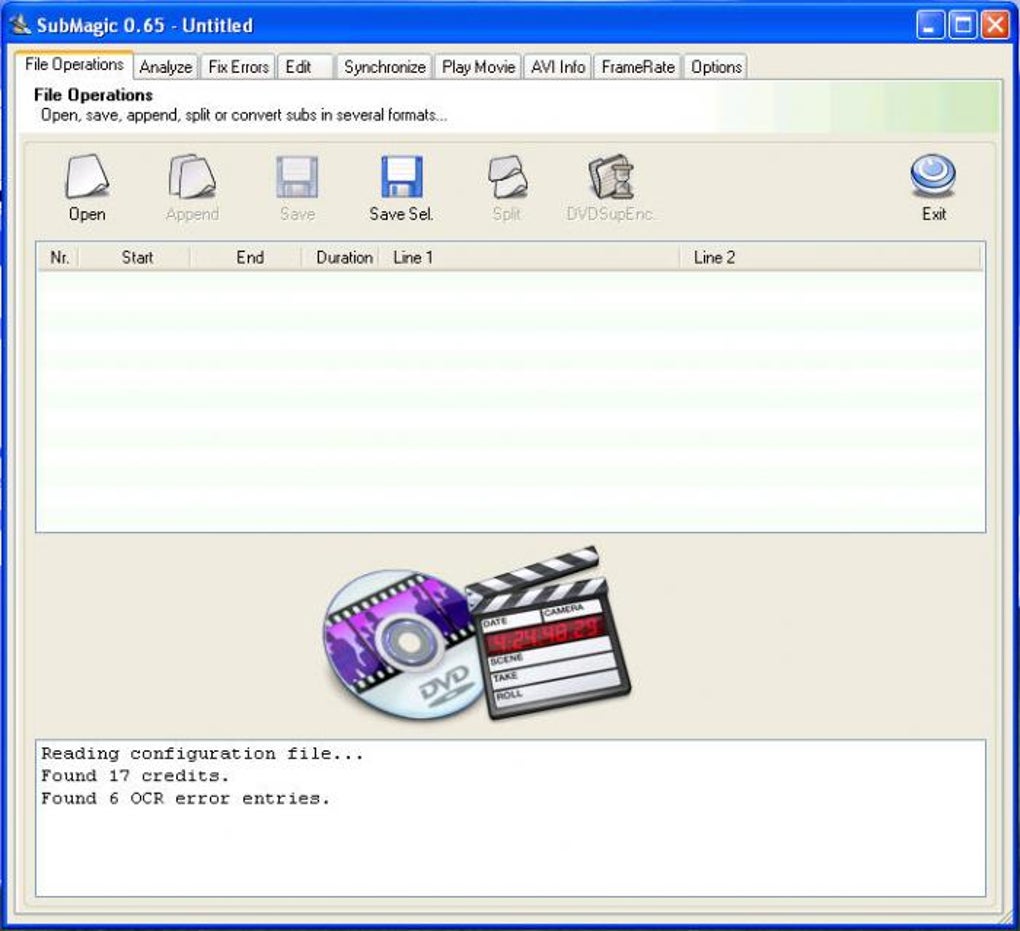Screen dimensions: 1020x931
Task: Click the Save floppy disk icon
Action: pos(297,176)
